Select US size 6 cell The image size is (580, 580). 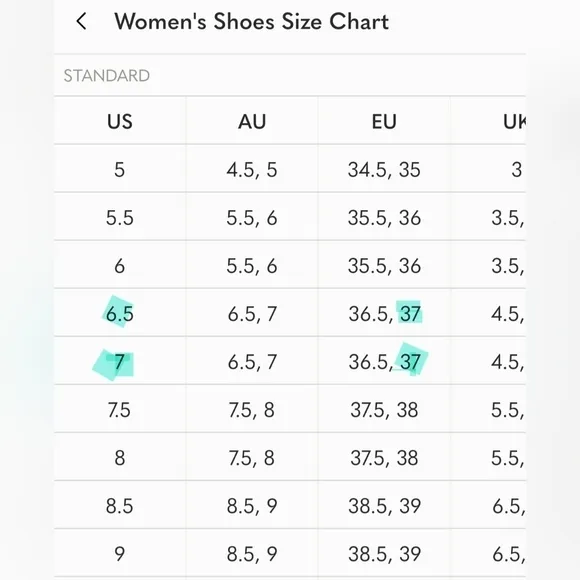(x=119, y=266)
